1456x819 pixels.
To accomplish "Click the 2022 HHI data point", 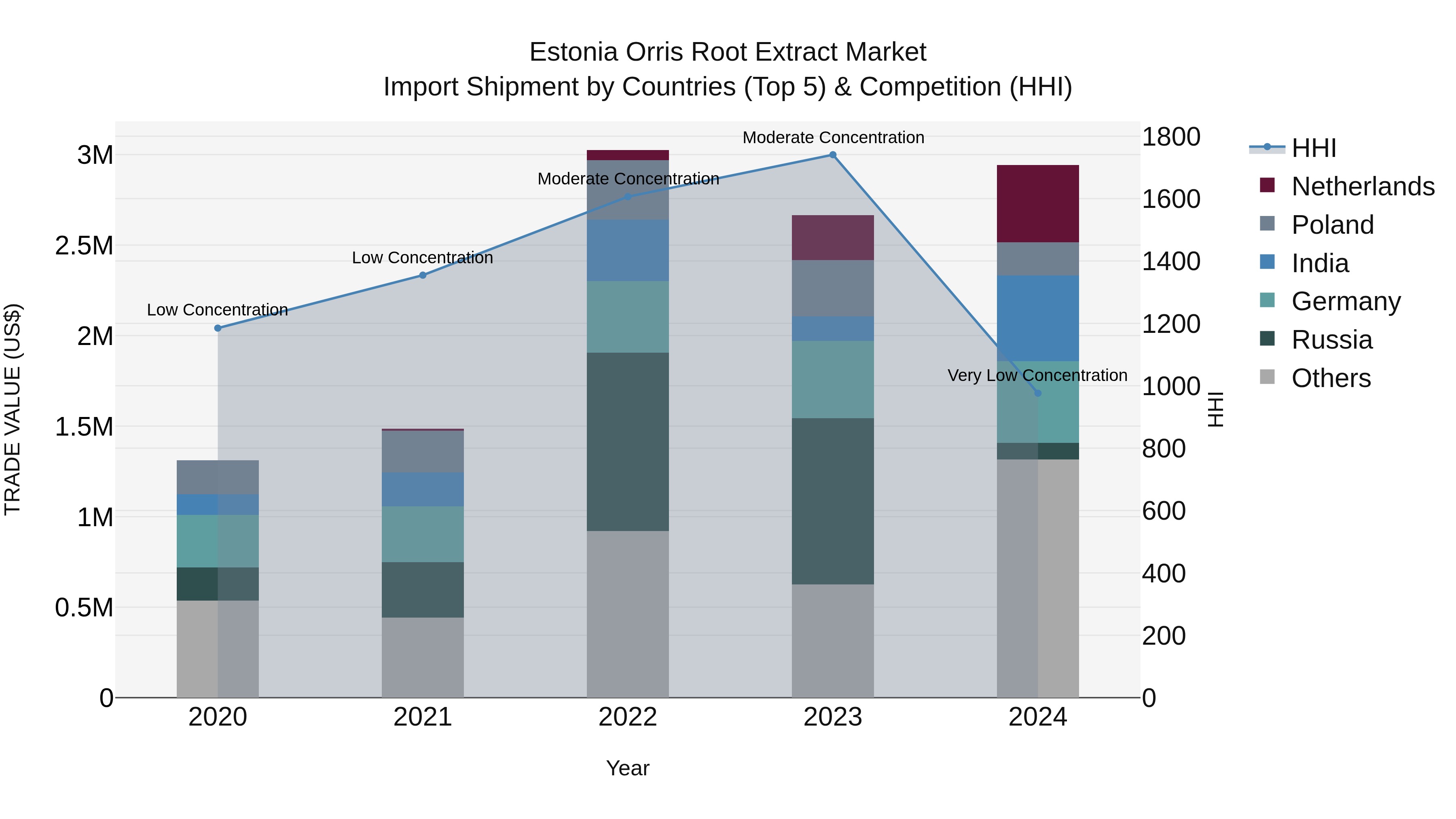I will pyautogui.click(x=628, y=197).
